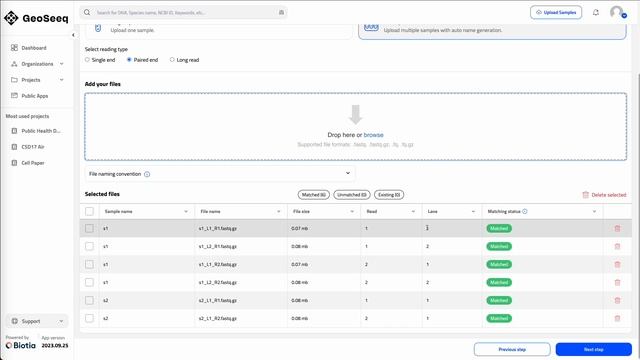
Task: Expand the Organizations chevron
Action: [x=62, y=64]
